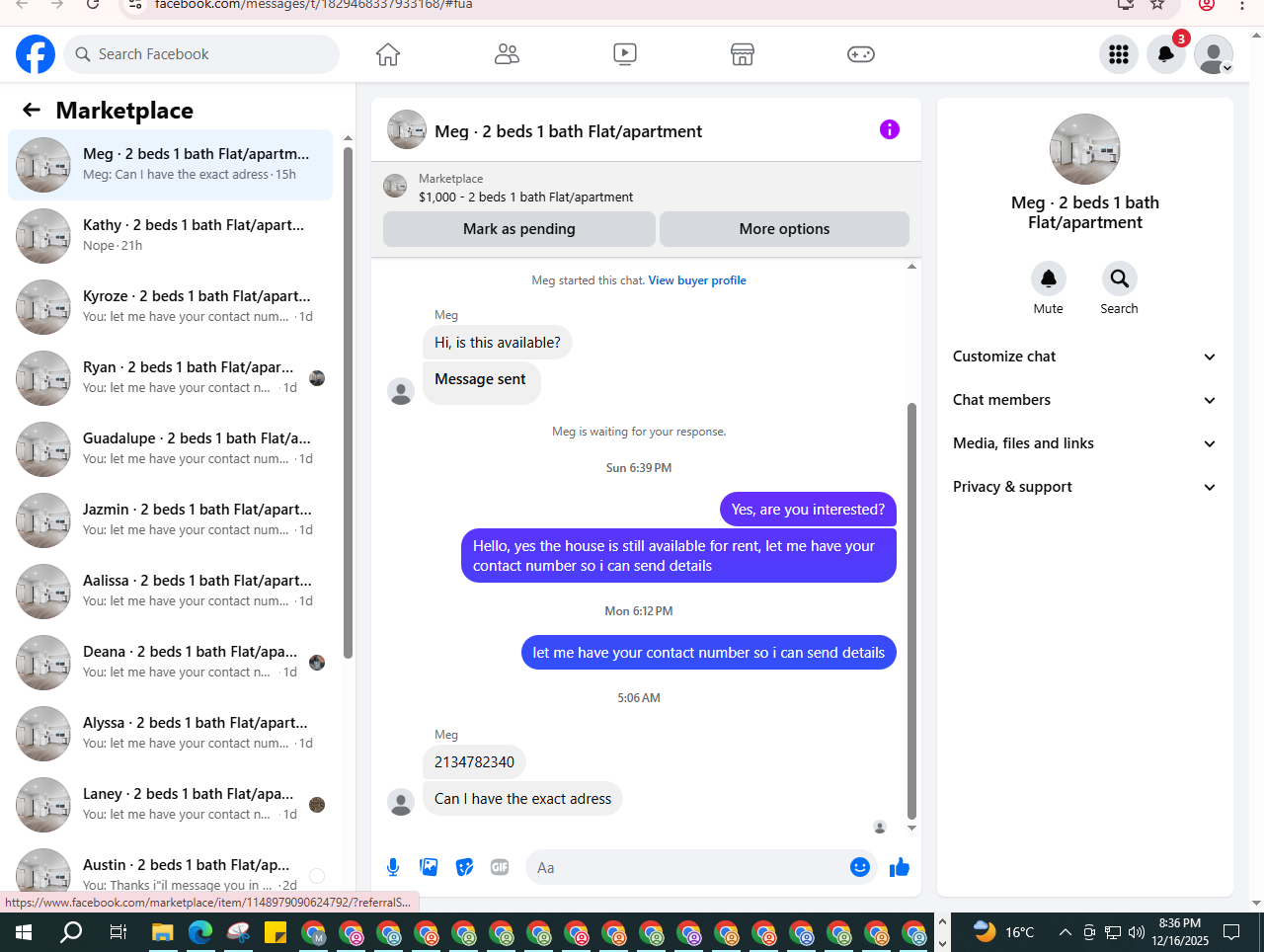Expand Customize chat section
Image resolution: width=1264 pixels, height=952 pixels.
1084,357
